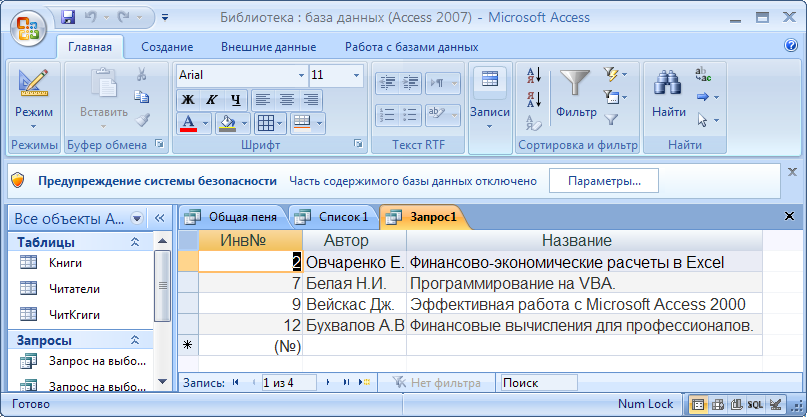Click the copy pages icon

point(142,97)
